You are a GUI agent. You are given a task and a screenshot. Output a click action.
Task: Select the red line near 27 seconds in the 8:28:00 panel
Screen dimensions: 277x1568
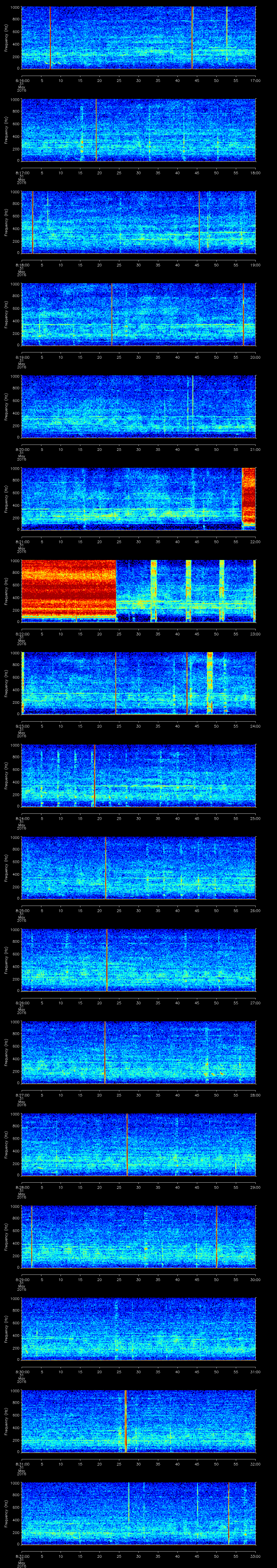(127, 1144)
